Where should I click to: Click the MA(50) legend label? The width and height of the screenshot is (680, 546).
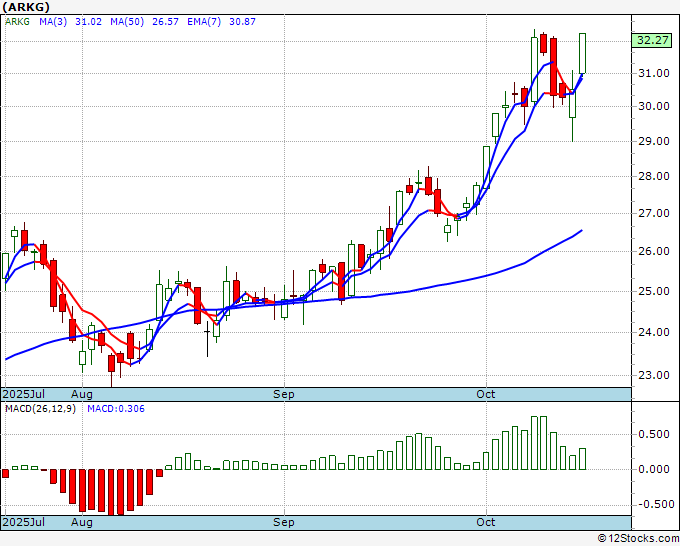[127, 21]
